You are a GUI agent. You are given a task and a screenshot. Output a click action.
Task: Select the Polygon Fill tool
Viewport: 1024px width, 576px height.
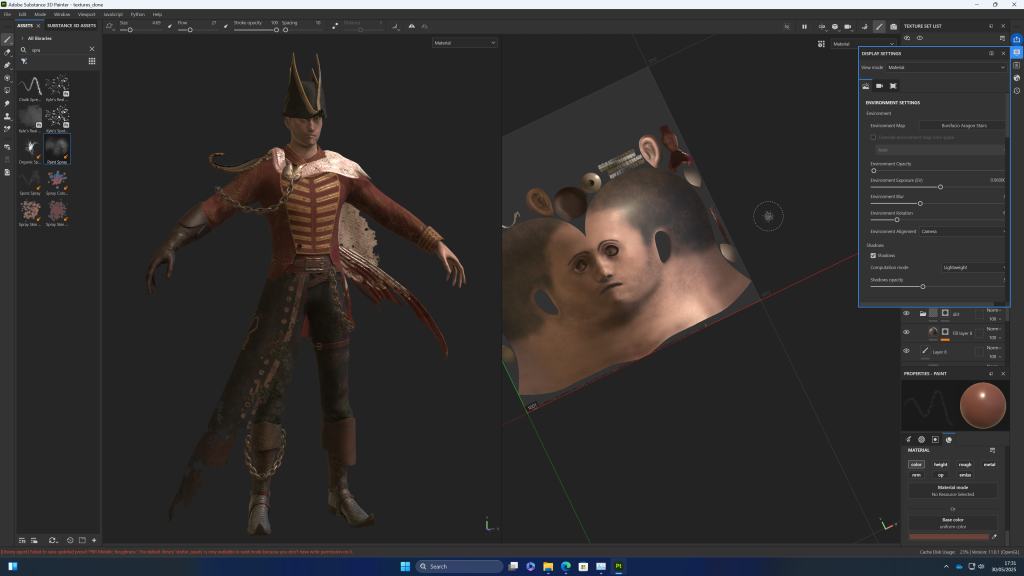pyautogui.click(x=7, y=90)
